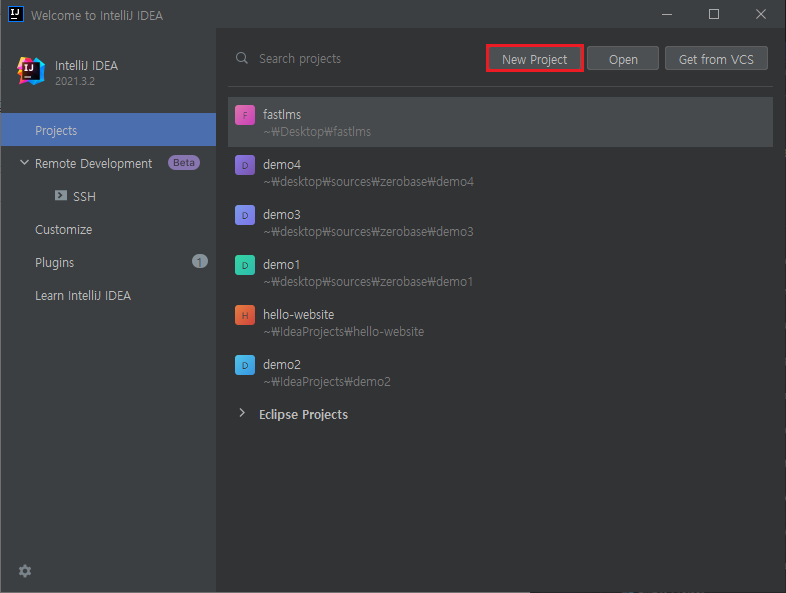The width and height of the screenshot is (786, 593).
Task: Maximize the Welcome window
Action: point(714,14)
